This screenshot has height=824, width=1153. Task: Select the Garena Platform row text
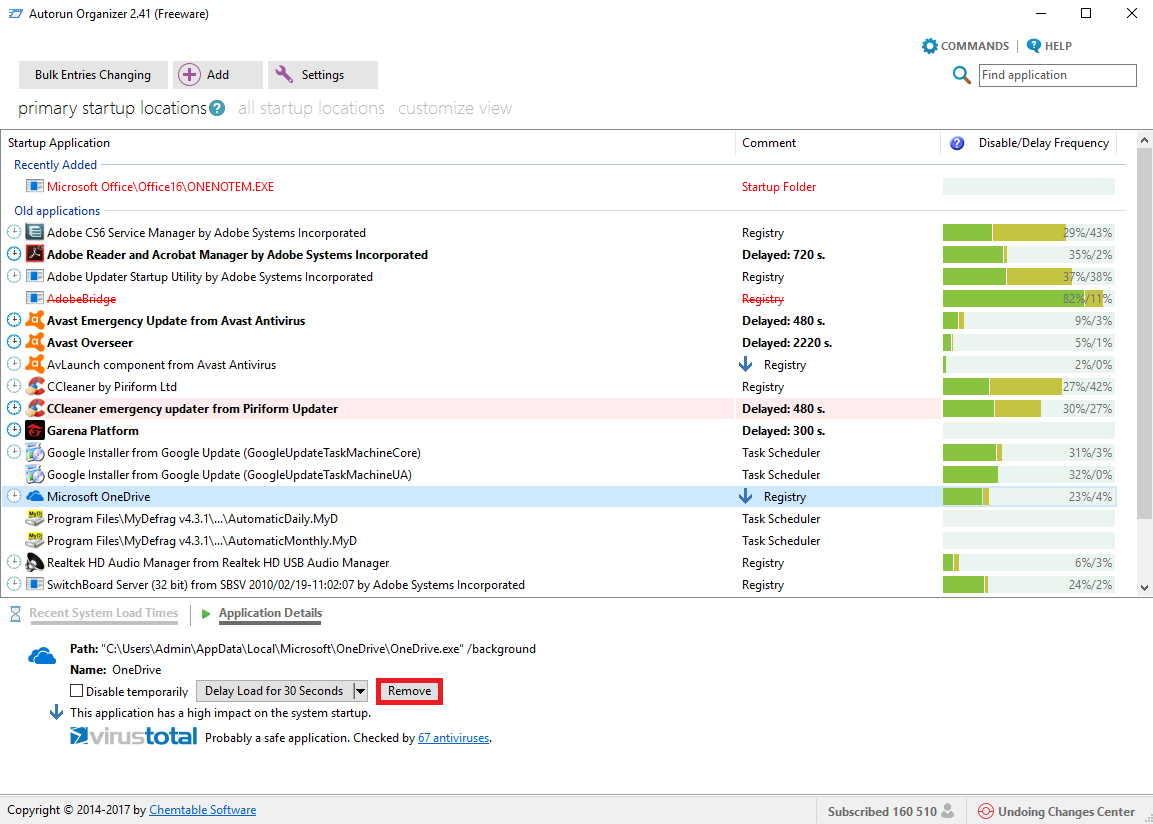click(x=93, y=431)
